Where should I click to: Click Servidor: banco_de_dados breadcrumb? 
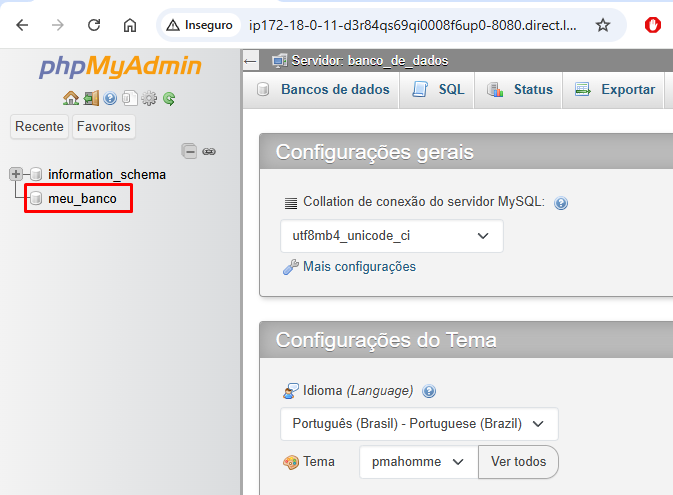370,61
